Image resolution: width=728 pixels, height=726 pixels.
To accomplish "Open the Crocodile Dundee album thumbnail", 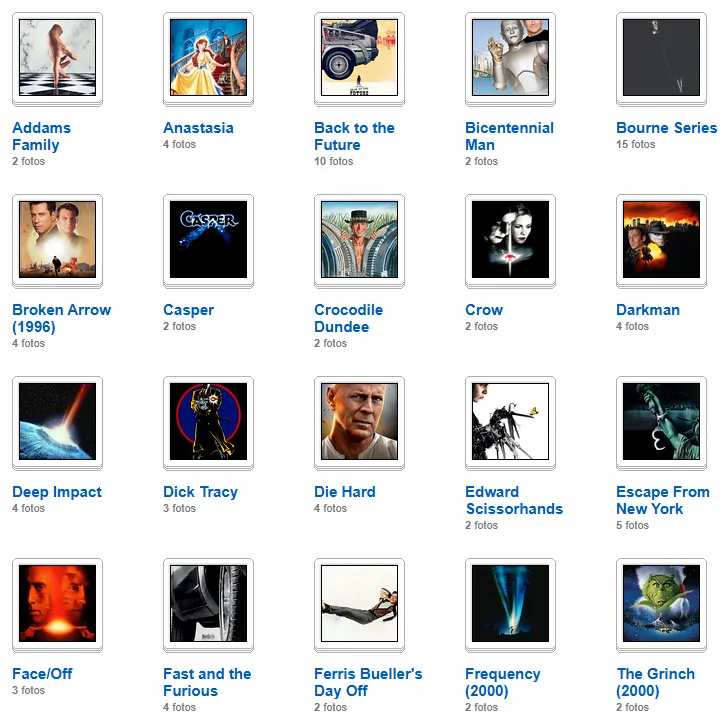I will [x=359, y=240].
